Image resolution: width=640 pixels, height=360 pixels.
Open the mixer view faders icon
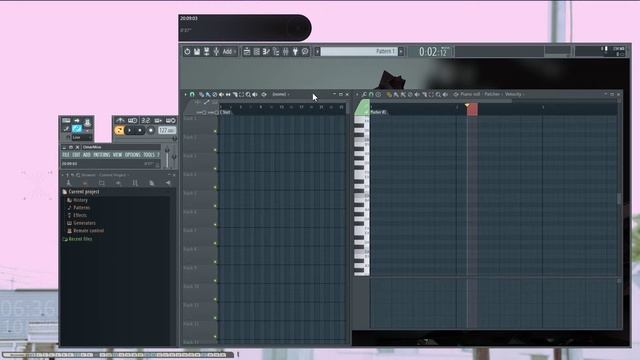point(286,51)
